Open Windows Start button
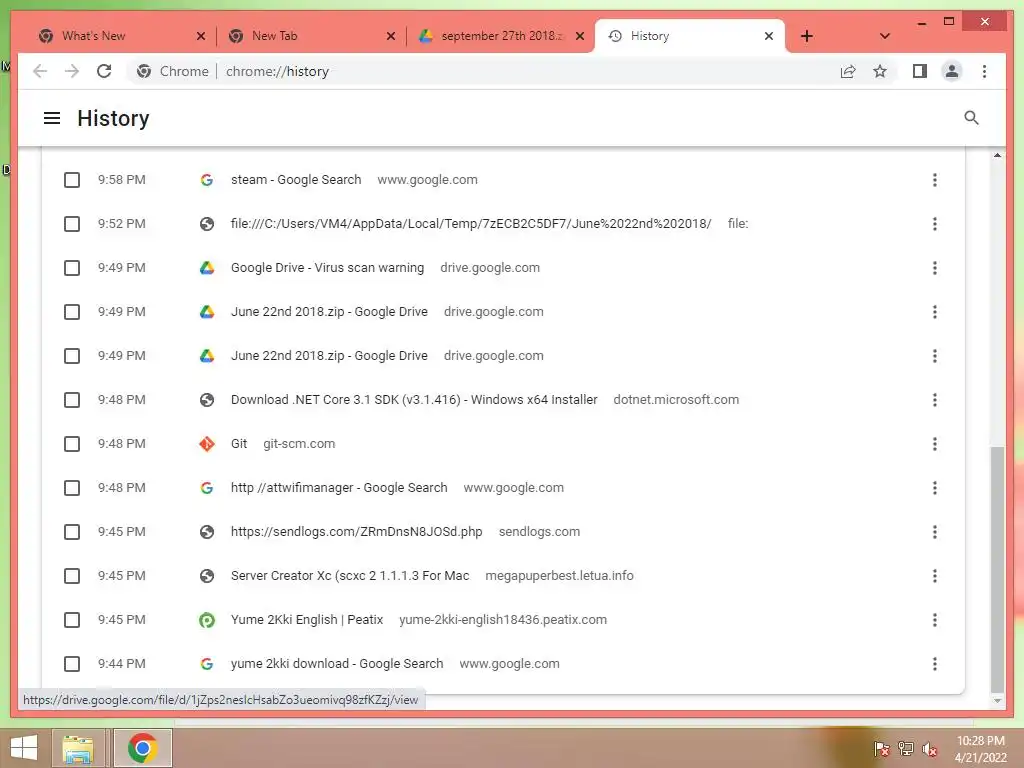 tap(24, 748)
